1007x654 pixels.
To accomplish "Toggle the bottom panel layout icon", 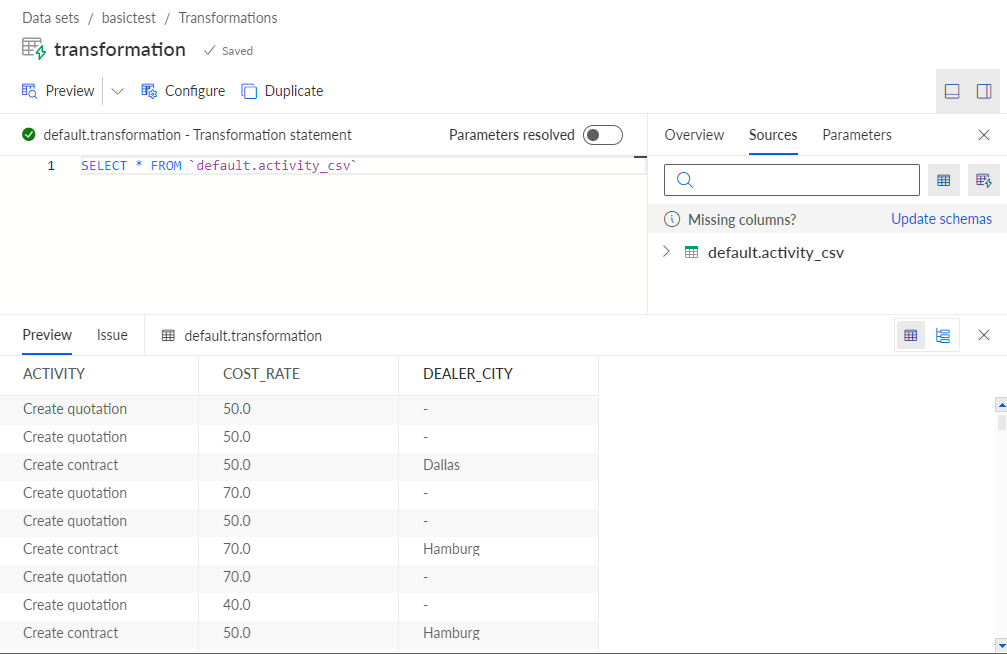I will [952, 91].
